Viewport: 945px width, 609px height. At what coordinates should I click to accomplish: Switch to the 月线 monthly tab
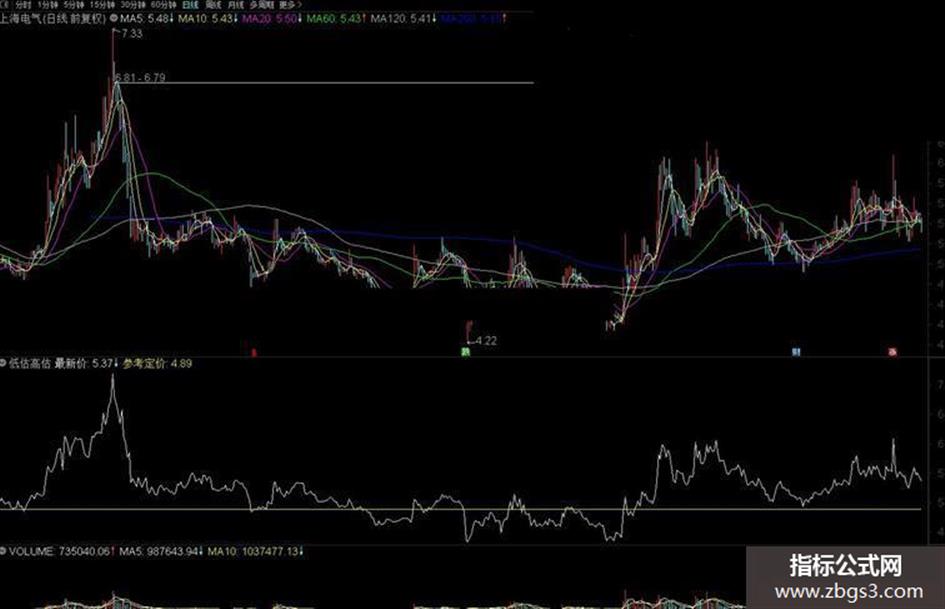point(236,4)
